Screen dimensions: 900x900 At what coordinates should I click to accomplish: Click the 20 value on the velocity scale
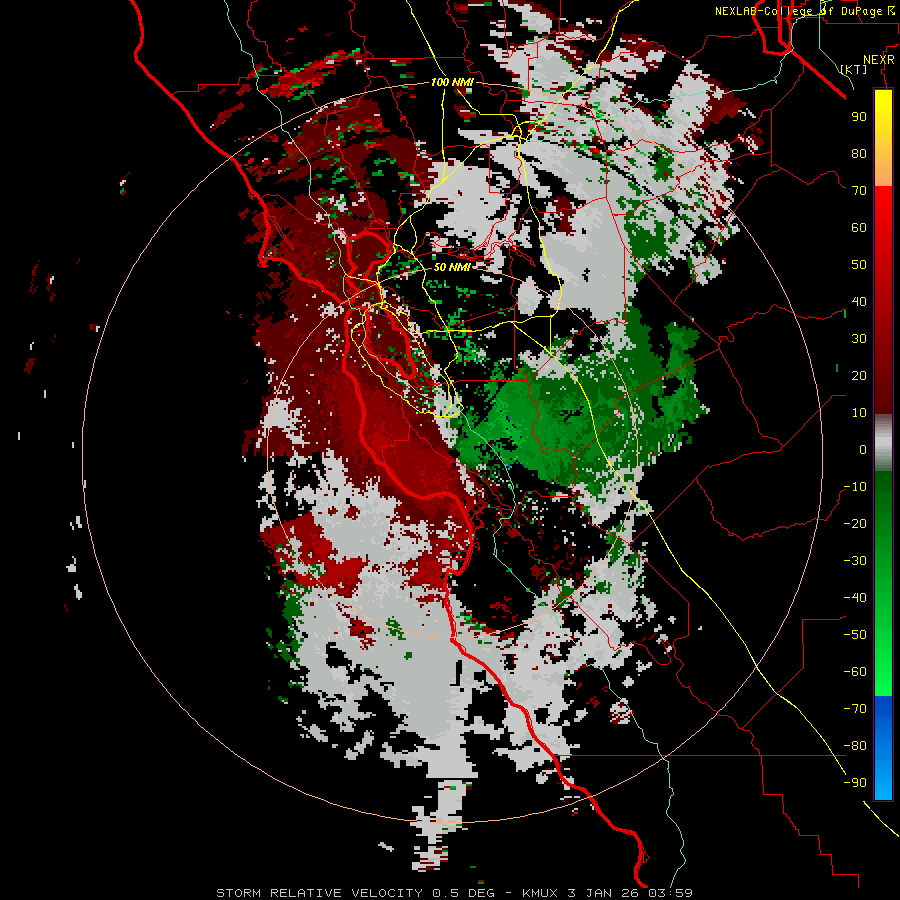[x=859, y=376]
